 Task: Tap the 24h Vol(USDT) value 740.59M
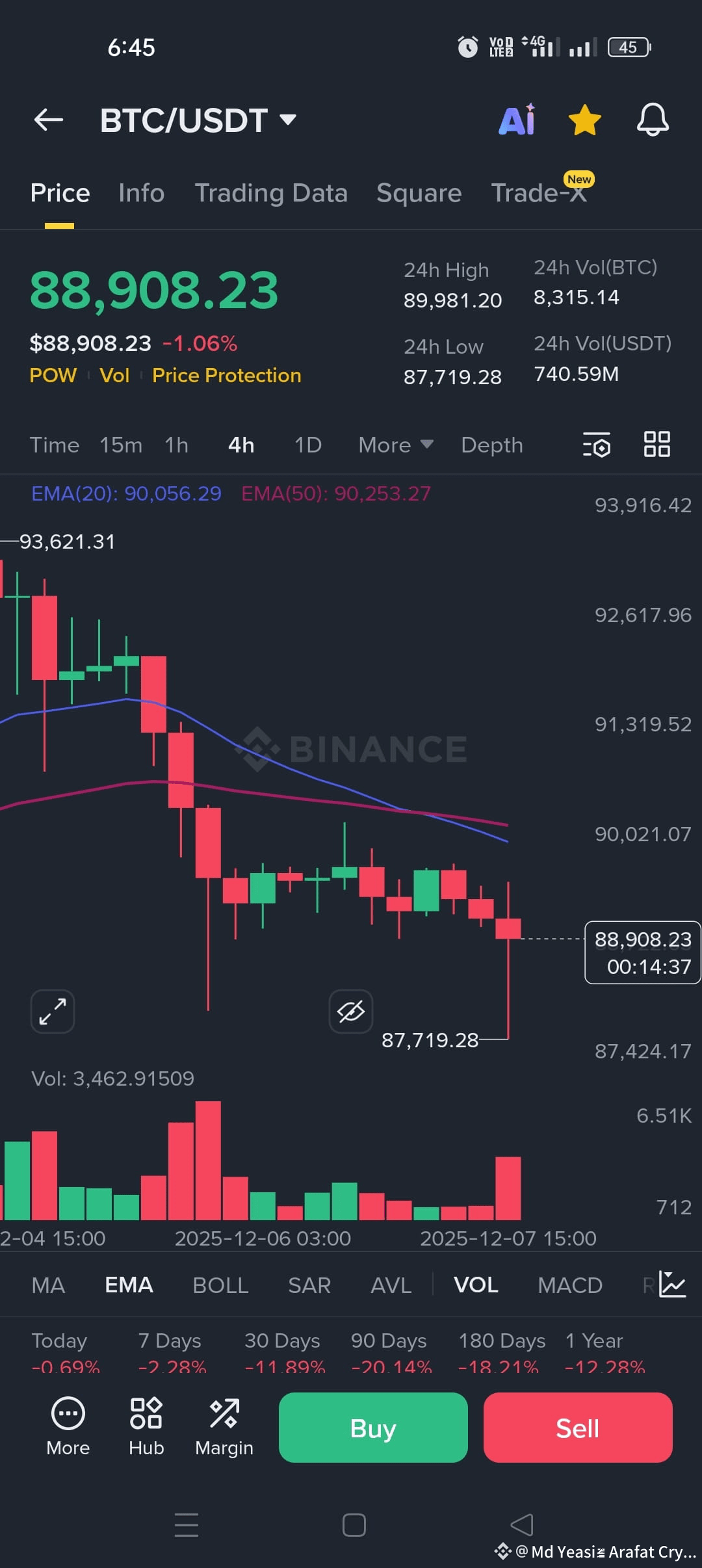(577, 374)
